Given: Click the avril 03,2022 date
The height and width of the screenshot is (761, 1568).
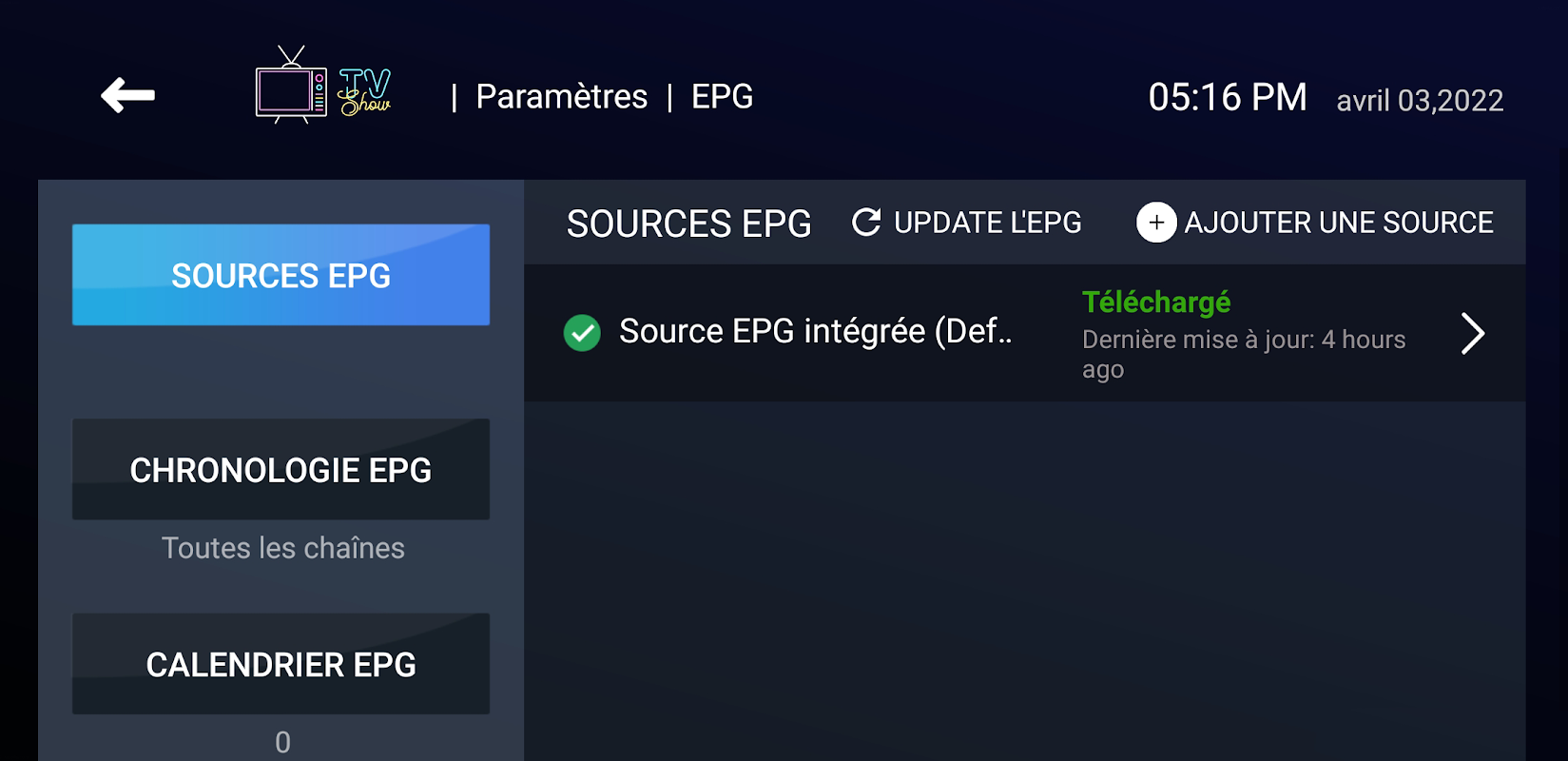Looking at the screenshot, I should pos(1420,101).
